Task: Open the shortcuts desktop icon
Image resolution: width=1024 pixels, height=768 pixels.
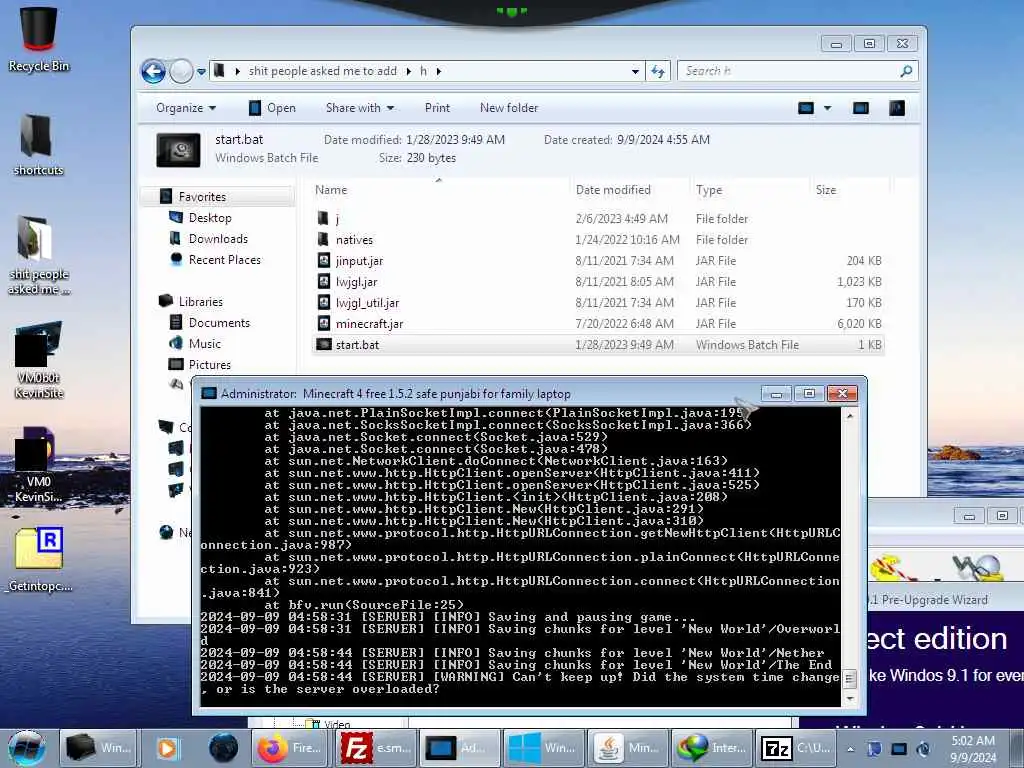Action: [39, 144]
